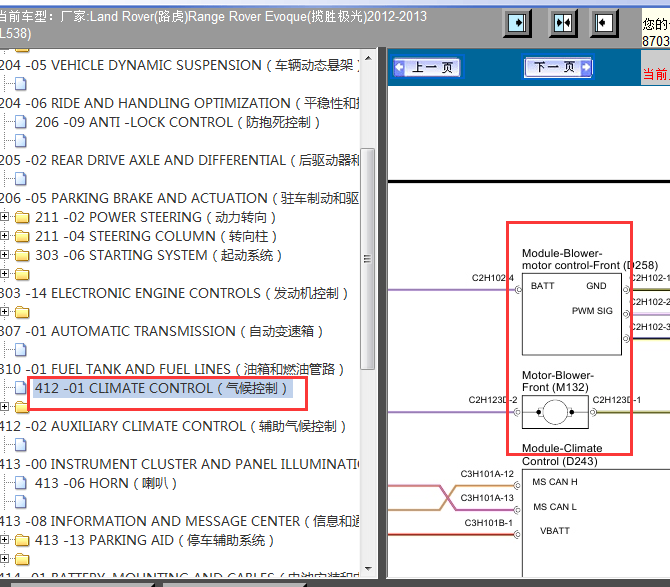Screen dimensions: 670x587
Task: Open 211-02 POWER STEERING label
Action: tap(156, 217)
